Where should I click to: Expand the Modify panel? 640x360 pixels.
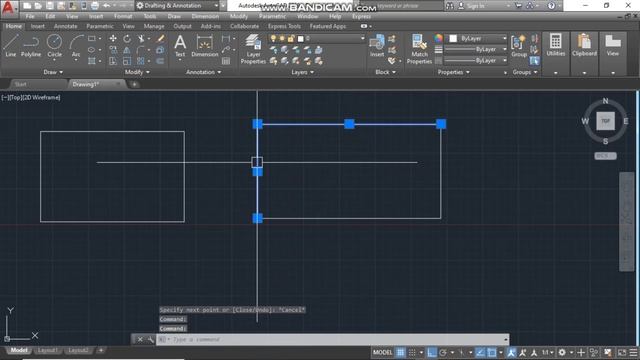tap(137, 72)
